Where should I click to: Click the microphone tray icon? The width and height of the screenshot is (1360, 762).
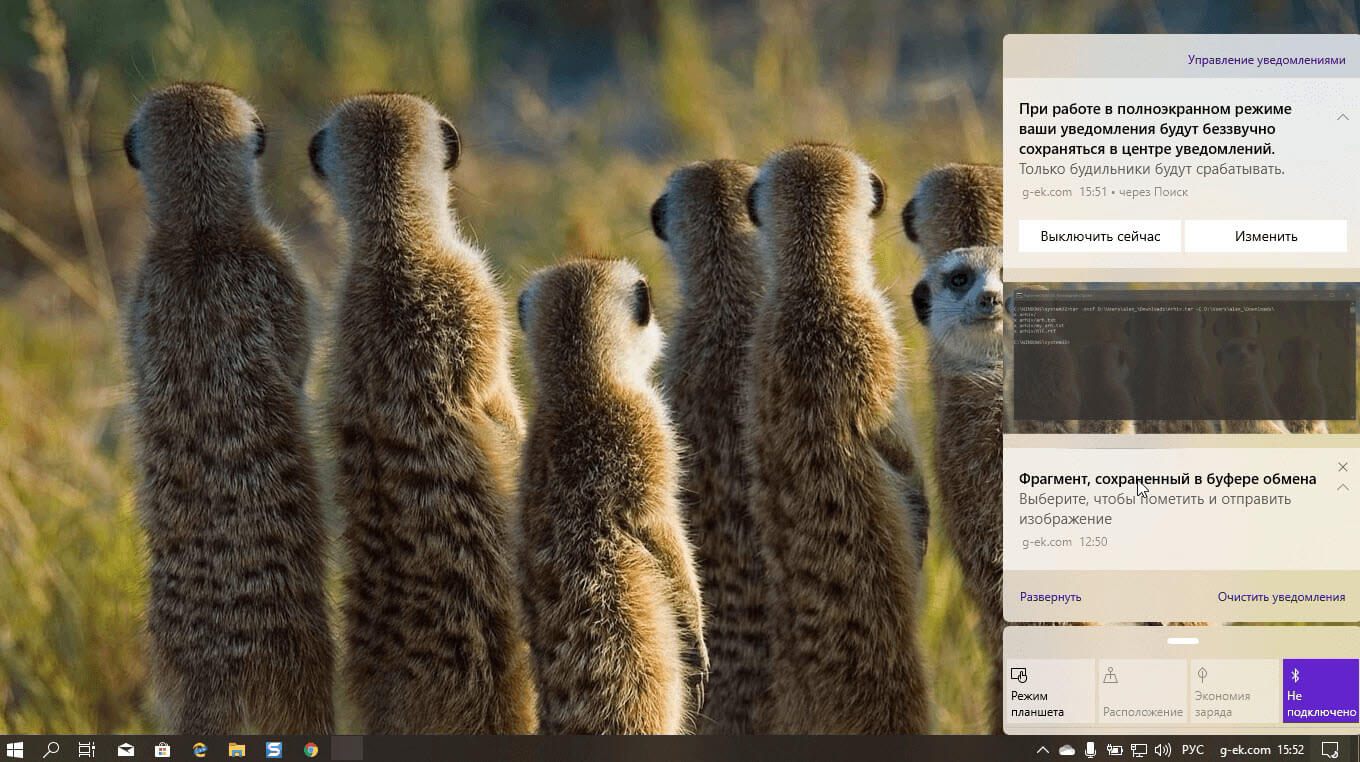coord(1090,749)
